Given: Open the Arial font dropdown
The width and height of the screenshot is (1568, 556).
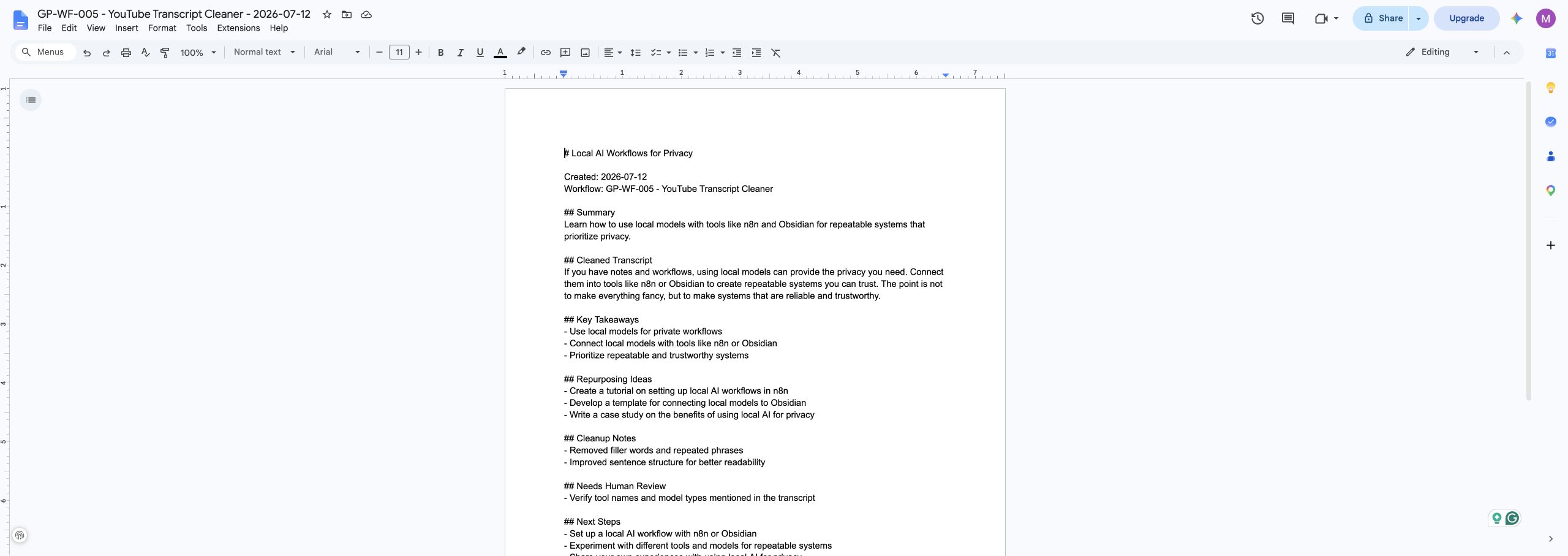Looking at the screenshot, I should 337,52.
